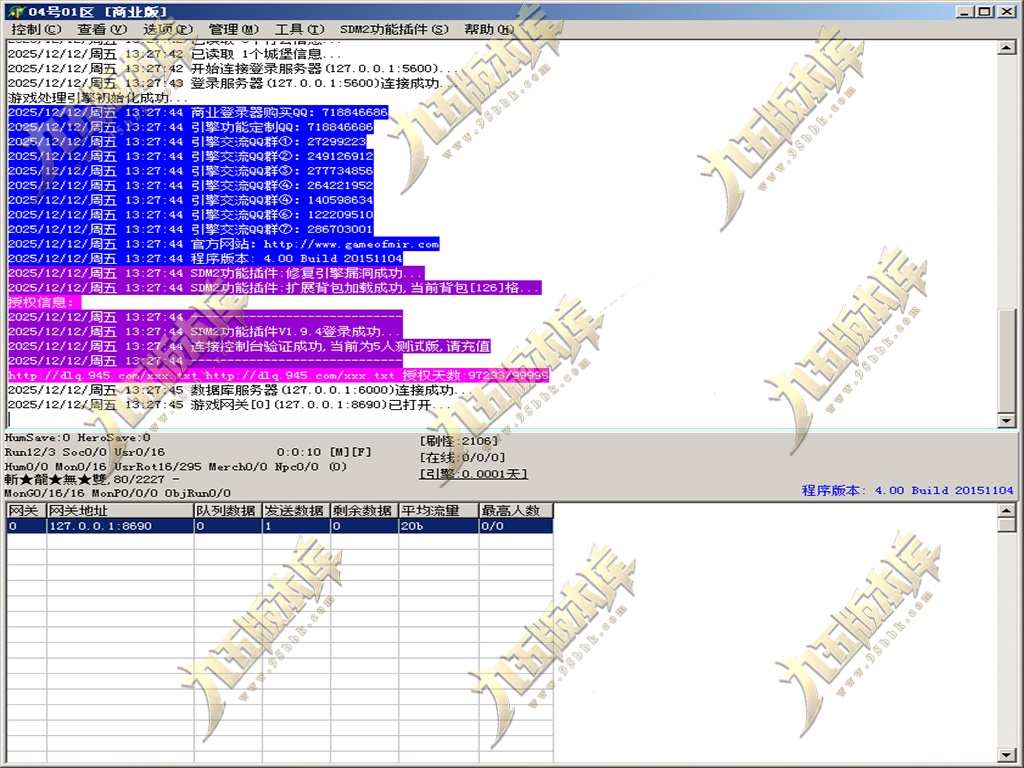Click the 已读取 1个城堡信息 log line
This screenshot has height=768, width=1024.
(x=174, y=54)
